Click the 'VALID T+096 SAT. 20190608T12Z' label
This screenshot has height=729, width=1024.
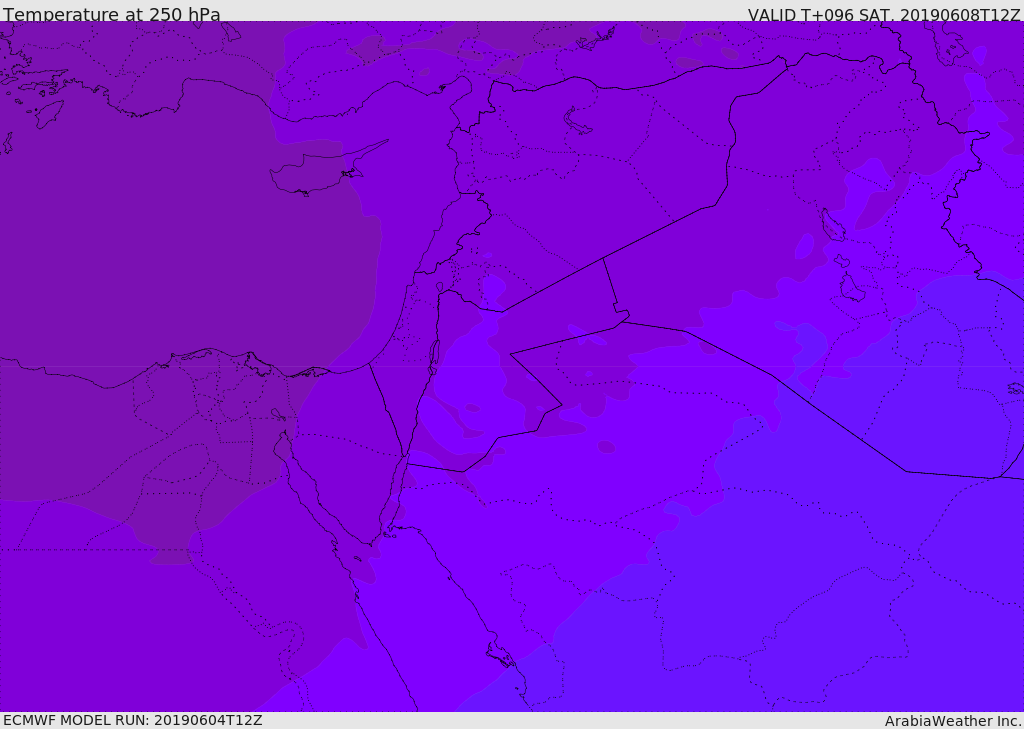(x=884, y=15)
